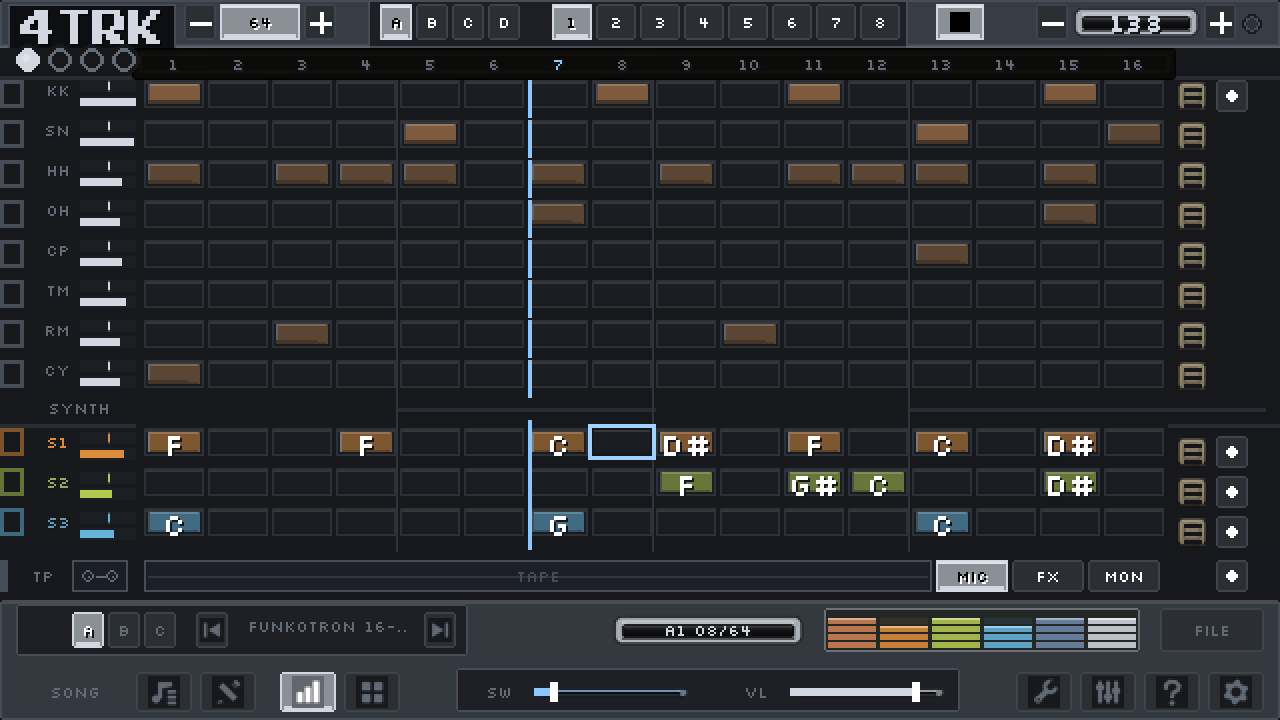Increase the step count above 64
This screenshot has width=1280, height=720.
coord(320,24)
